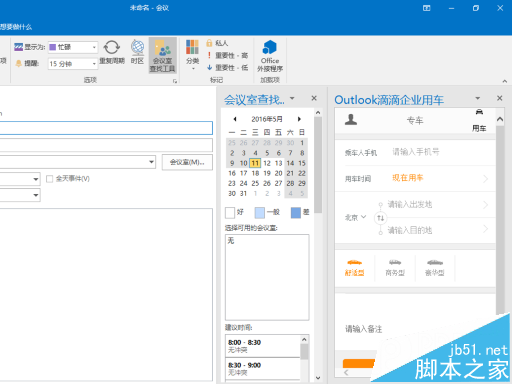Viewport: 512px width, 384px height.
Task: Close the Outlook滴滴企业用车 pane
Action: click(x=499, y=98)
